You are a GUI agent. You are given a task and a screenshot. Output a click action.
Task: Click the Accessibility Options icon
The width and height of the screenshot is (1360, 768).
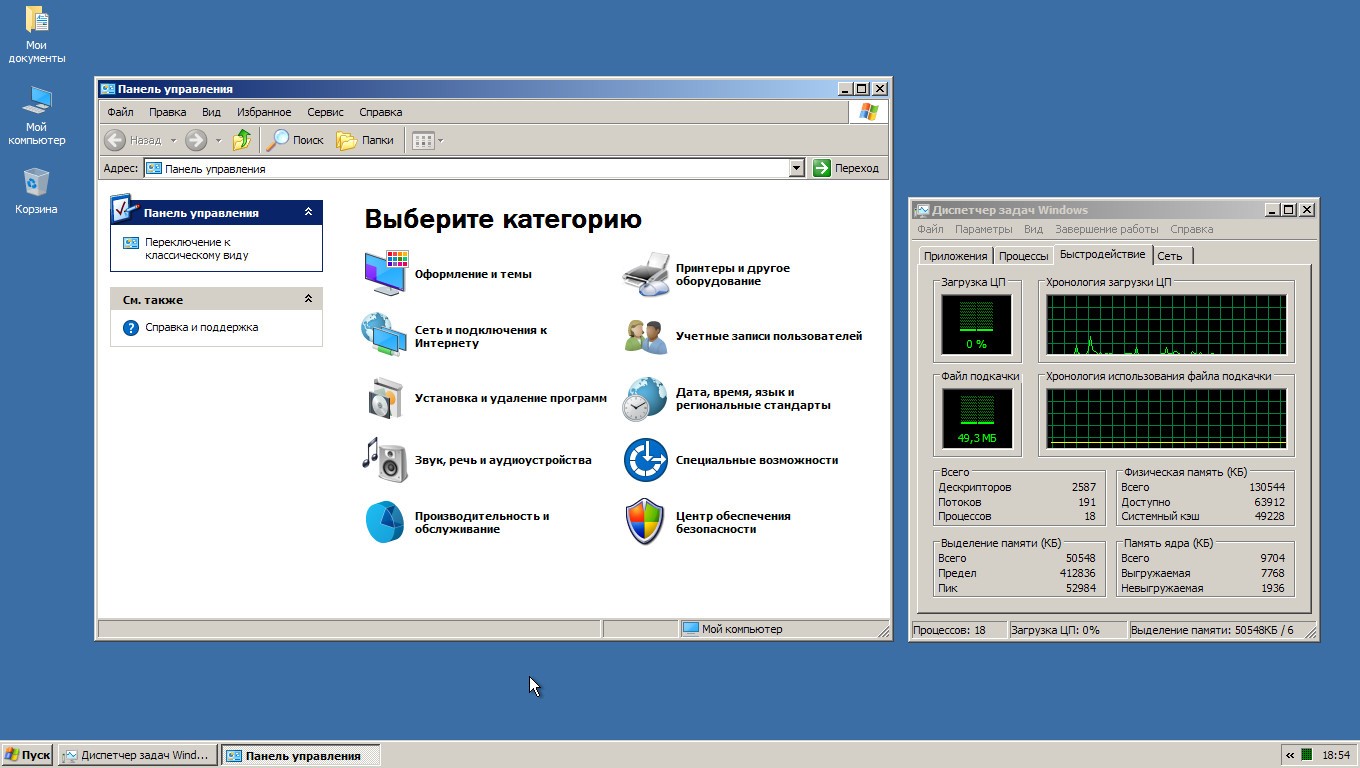click(645, 460)
